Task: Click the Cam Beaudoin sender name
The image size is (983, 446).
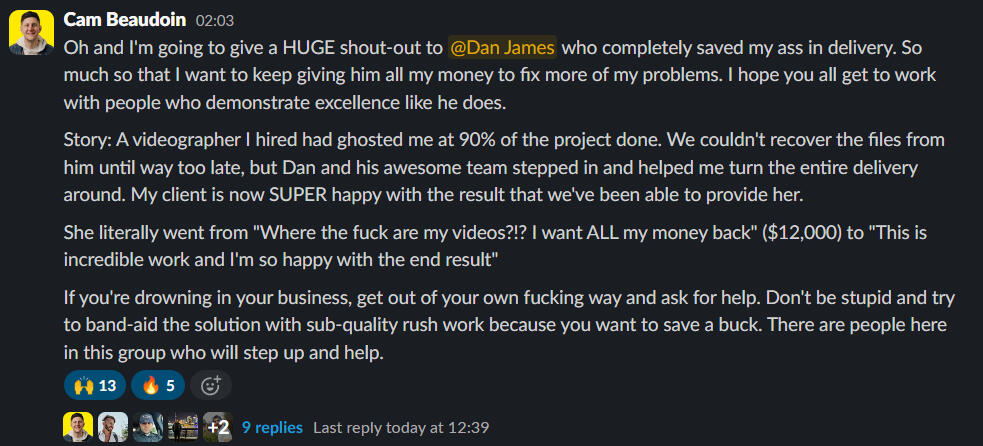Action: pyautogui.click(x=125, y=20)
